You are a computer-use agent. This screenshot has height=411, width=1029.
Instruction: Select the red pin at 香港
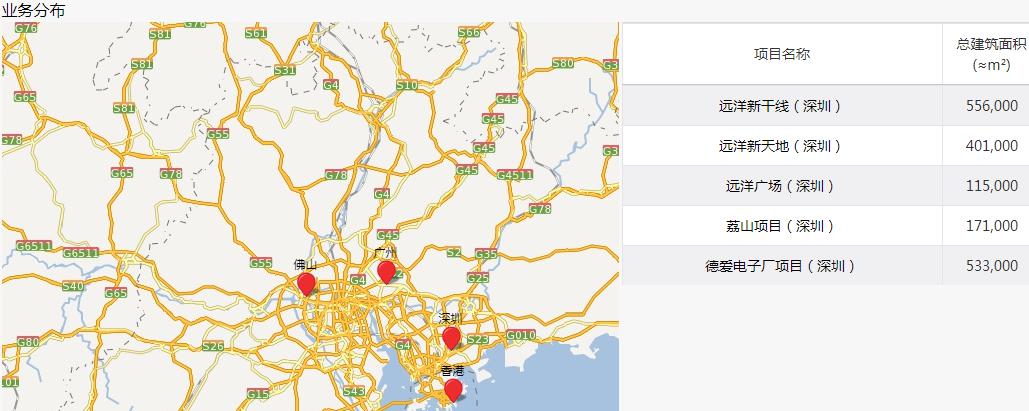point(453,390)
